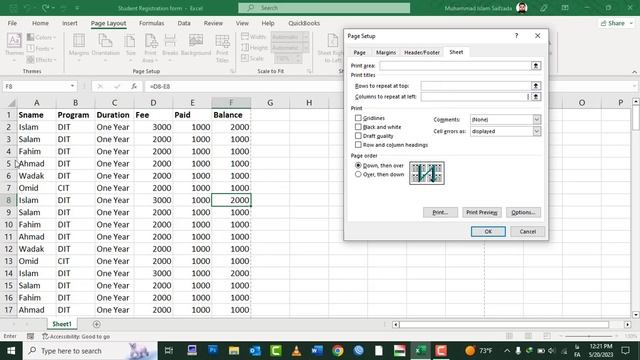
Task: Collapse rows to repeat range selector
Action: click(x=536, y=86)
